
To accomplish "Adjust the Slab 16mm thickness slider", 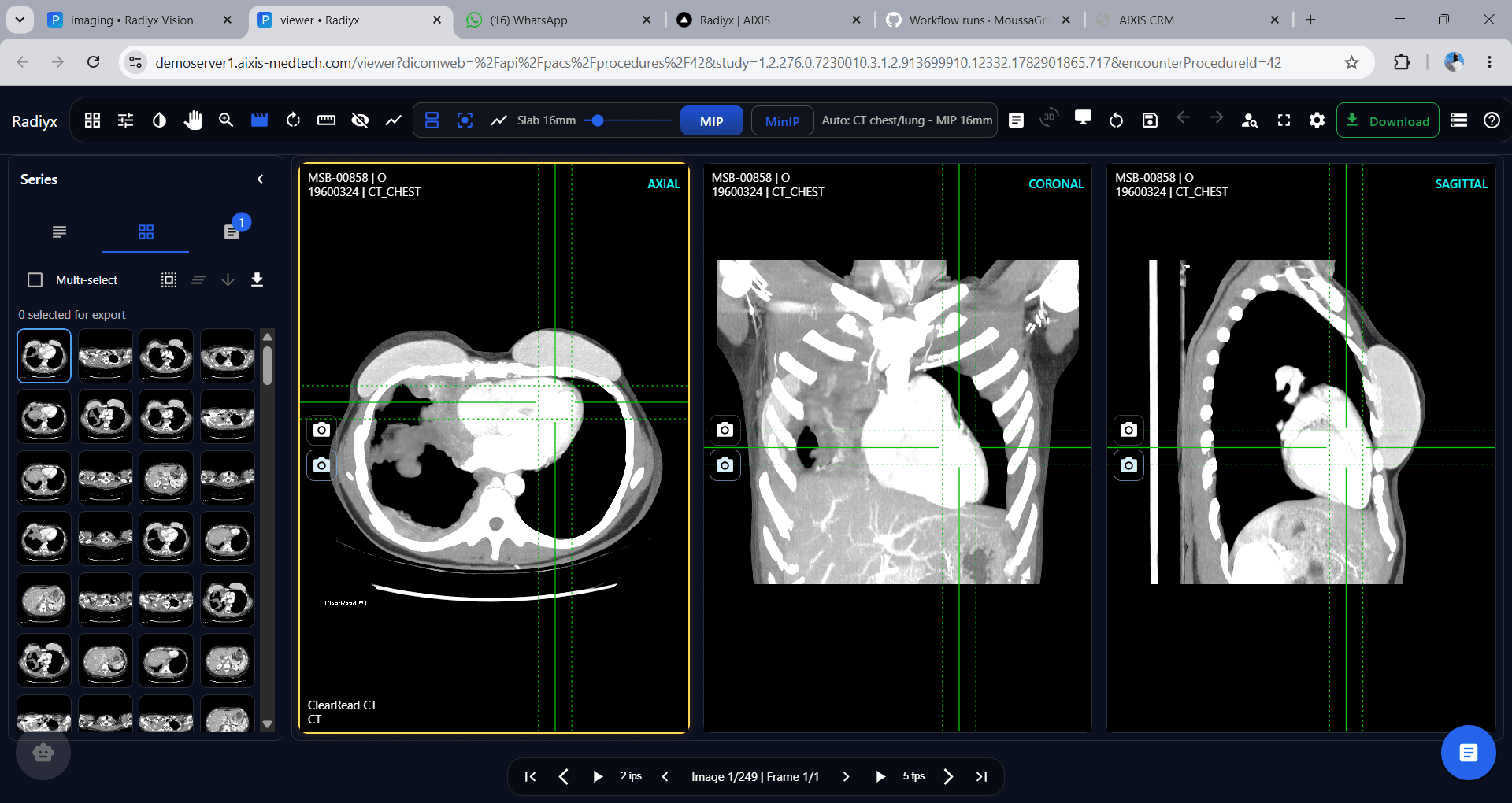I will click(x=628, y=120).
